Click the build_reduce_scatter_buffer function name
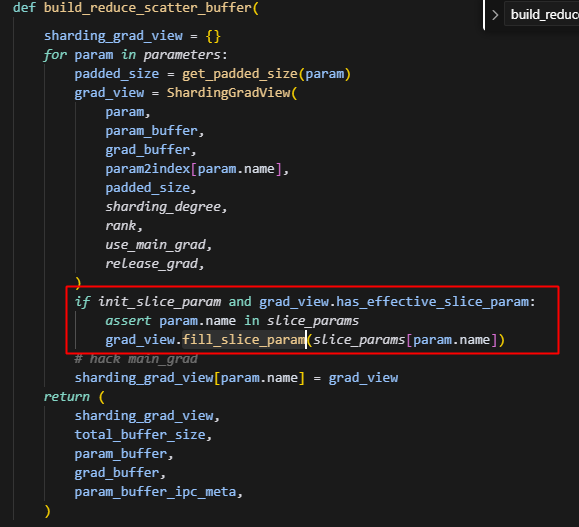The width and height of the screenshot is (579, 527). [148, 8]
